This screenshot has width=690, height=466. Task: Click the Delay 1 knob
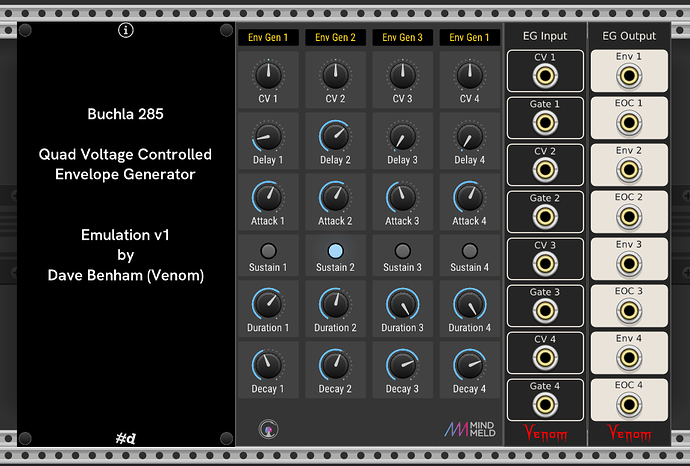(x=268, y=136)
